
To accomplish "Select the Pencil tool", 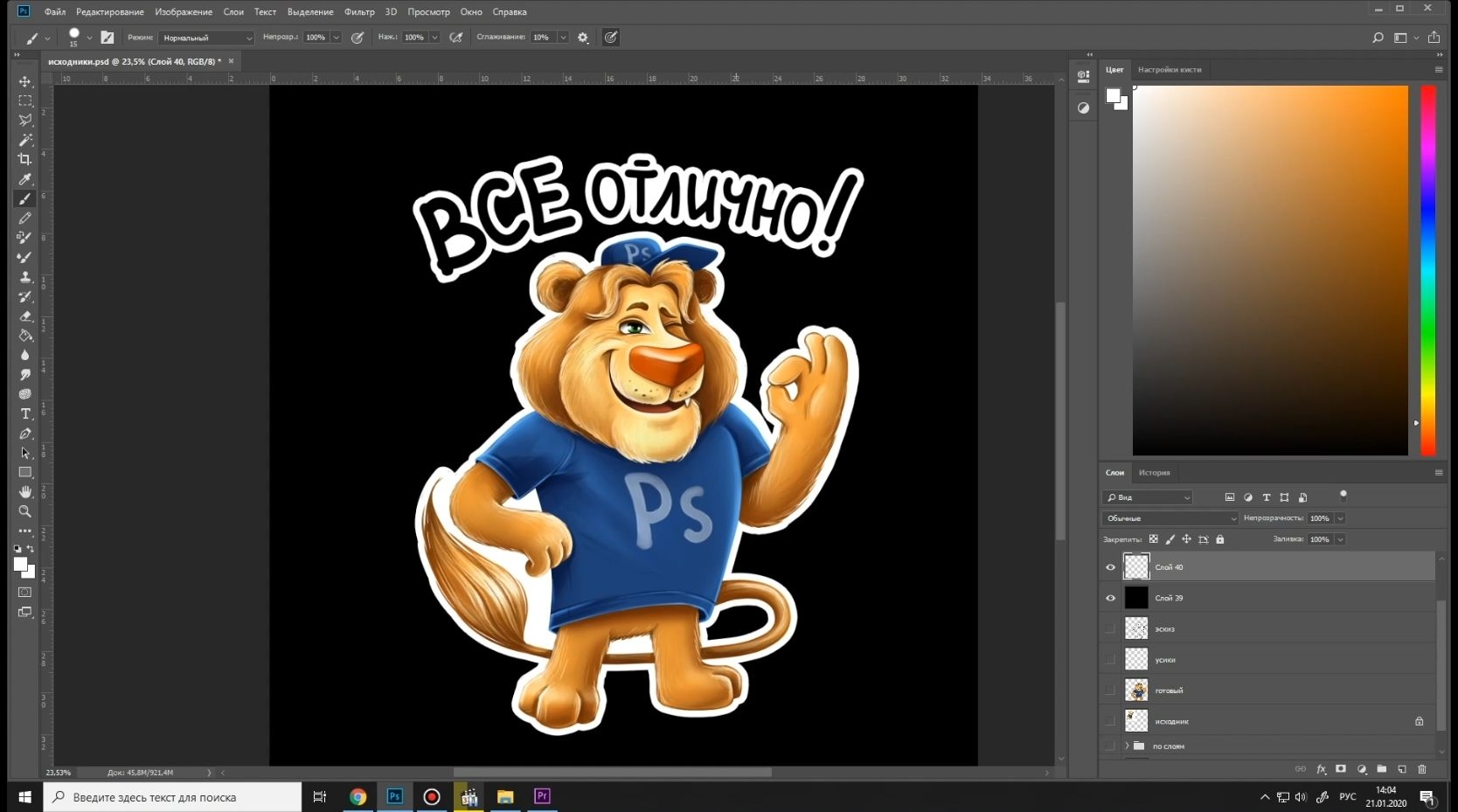I will (24, 218).
